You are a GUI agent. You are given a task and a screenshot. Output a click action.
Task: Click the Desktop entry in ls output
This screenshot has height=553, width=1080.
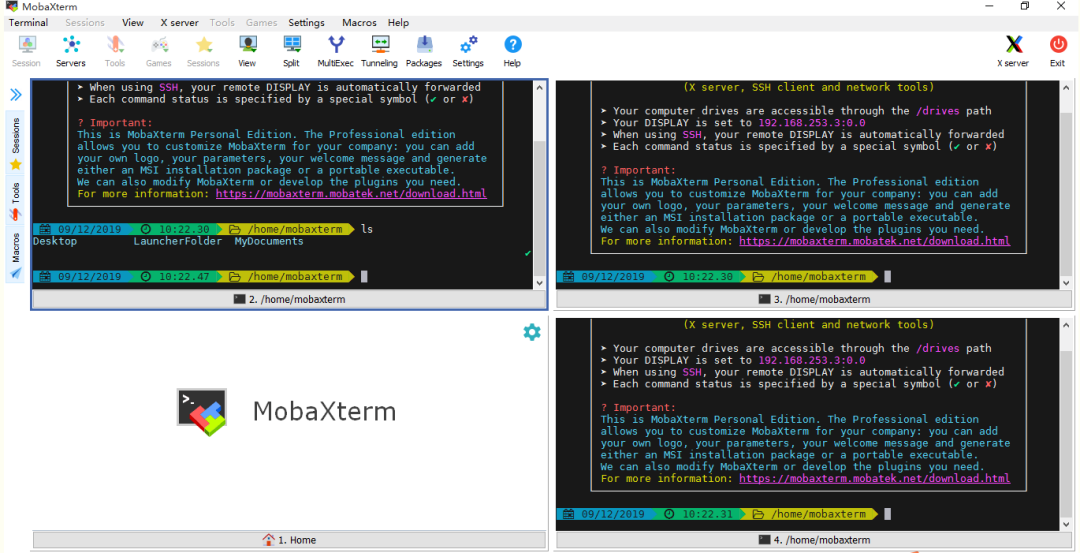click(55, 242)
